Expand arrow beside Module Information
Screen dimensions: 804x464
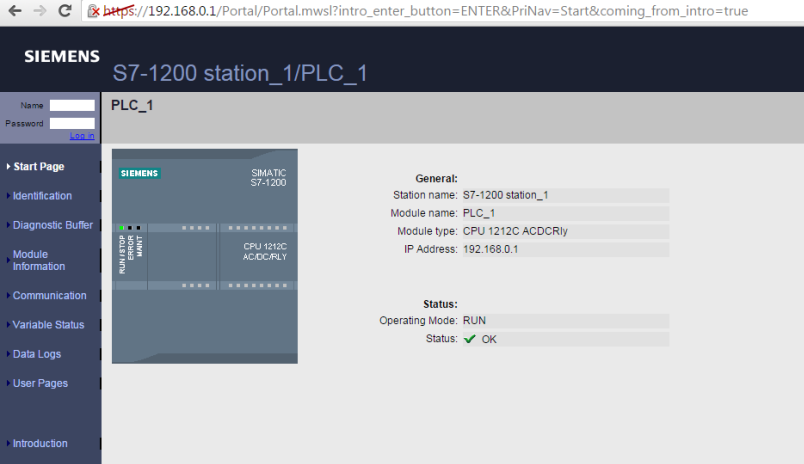(8, 260)
